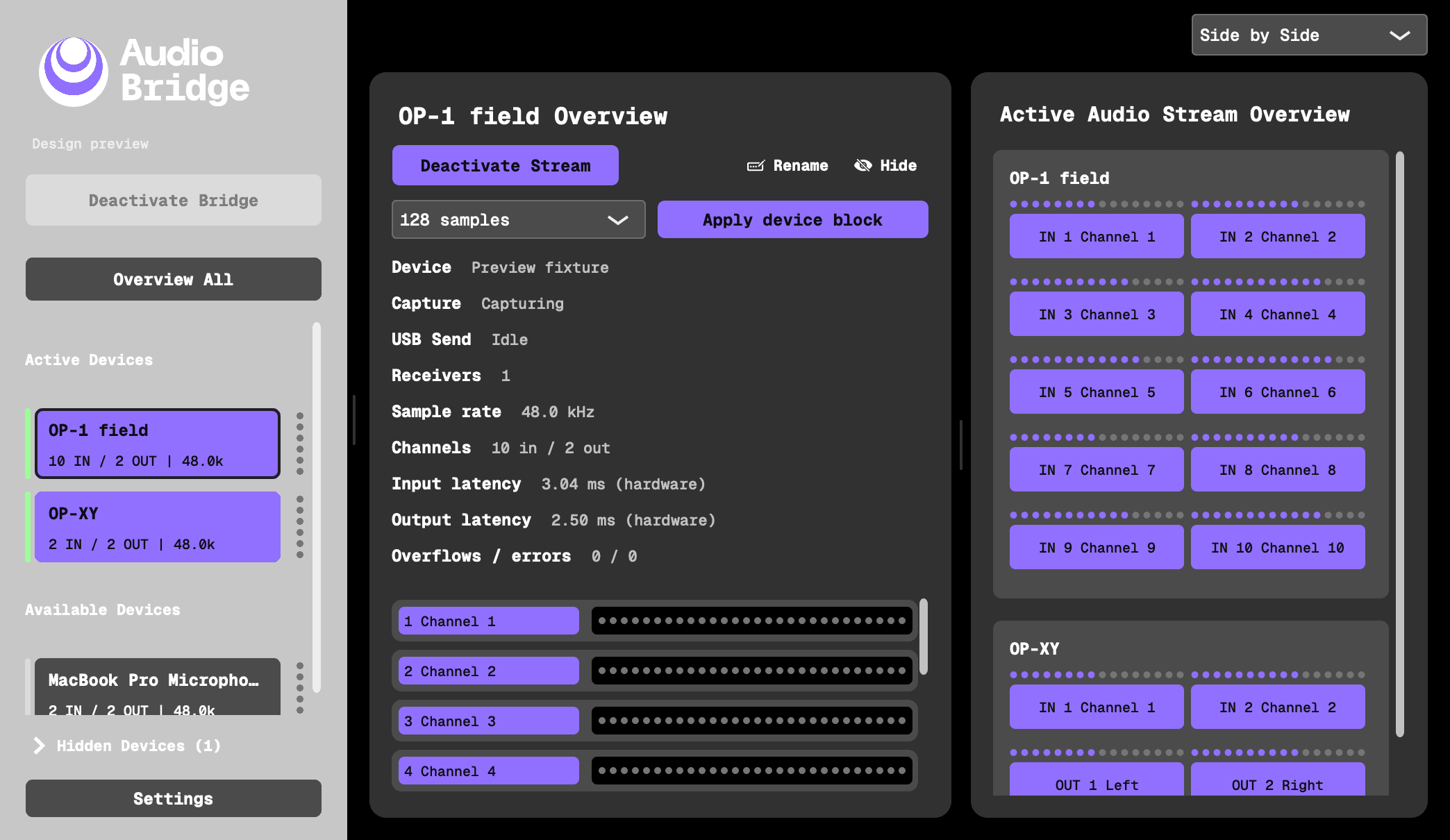Viewport: 1450px width, 840px height.
Task: Open the Side by Side layout dropdown
Action: (x=1309, y=35)
